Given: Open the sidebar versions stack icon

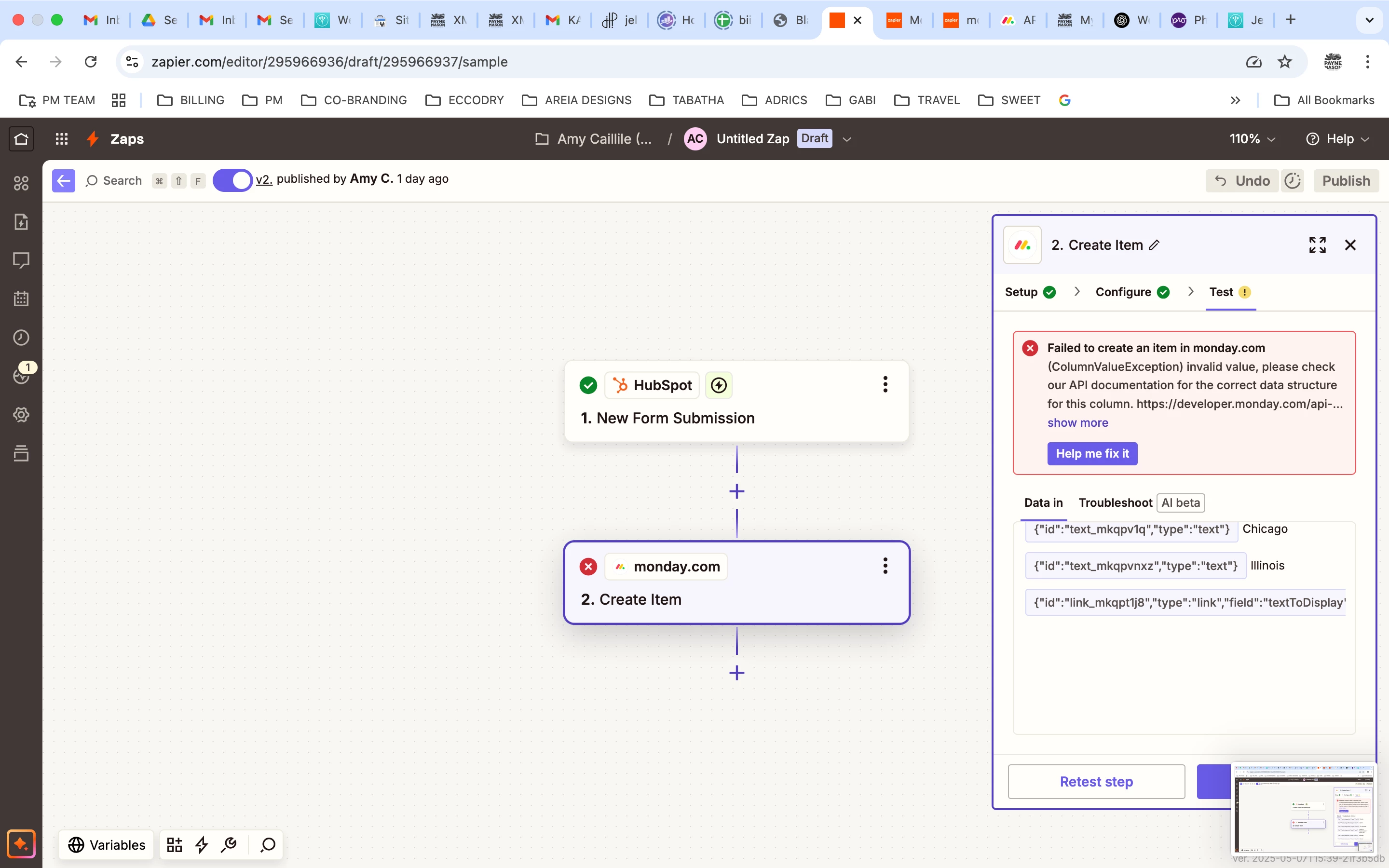Looking at the screenshot, I should 21,453.
